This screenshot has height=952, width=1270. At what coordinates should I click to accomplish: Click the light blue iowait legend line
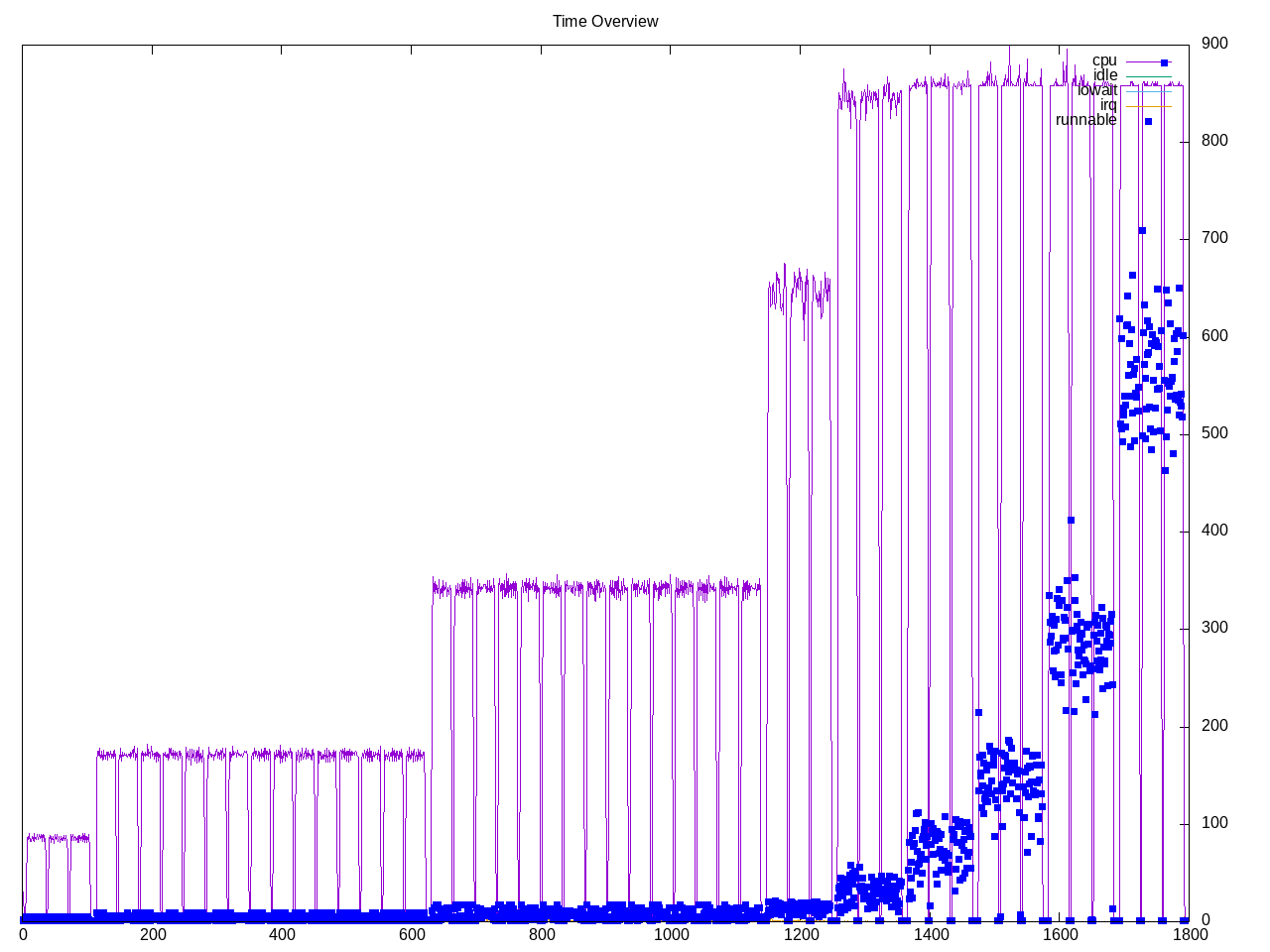(1148, 91)
